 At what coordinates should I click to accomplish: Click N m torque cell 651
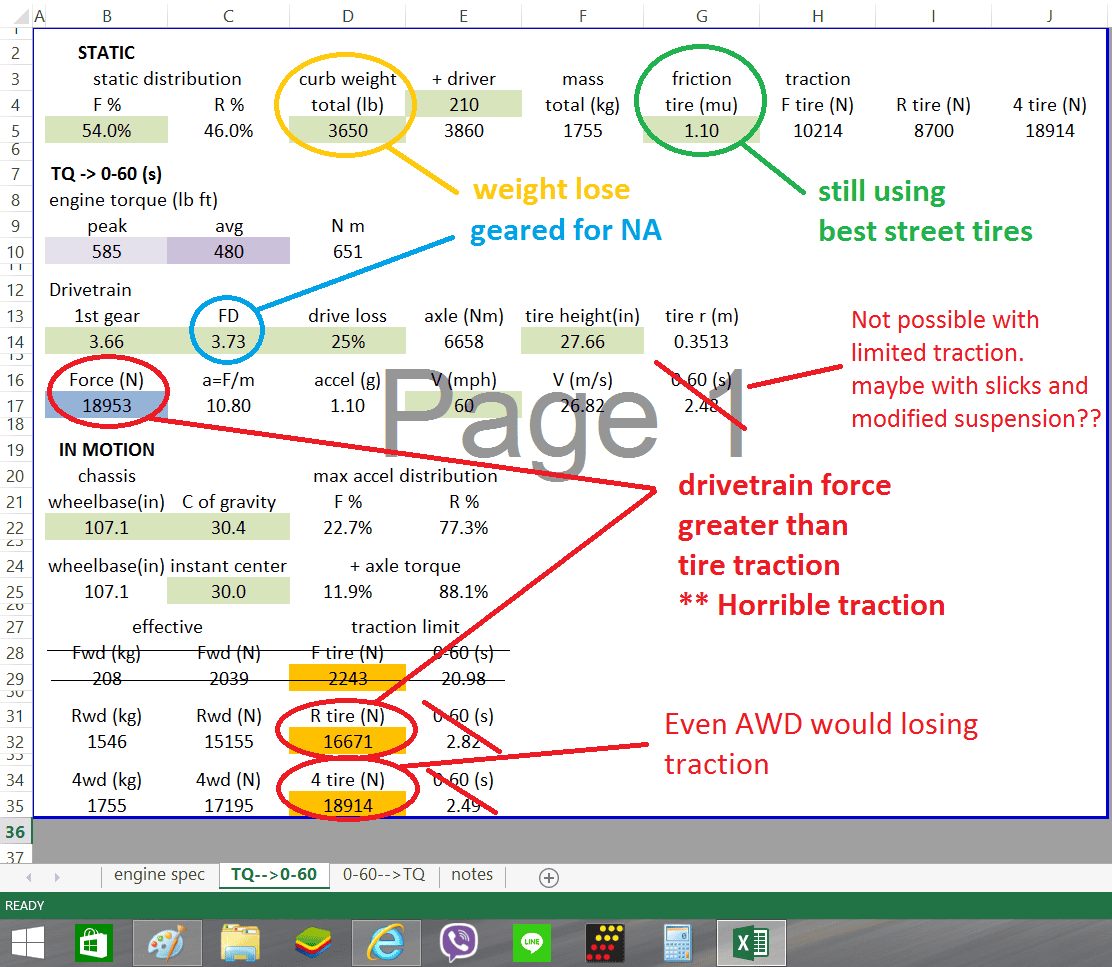(348, 251)
